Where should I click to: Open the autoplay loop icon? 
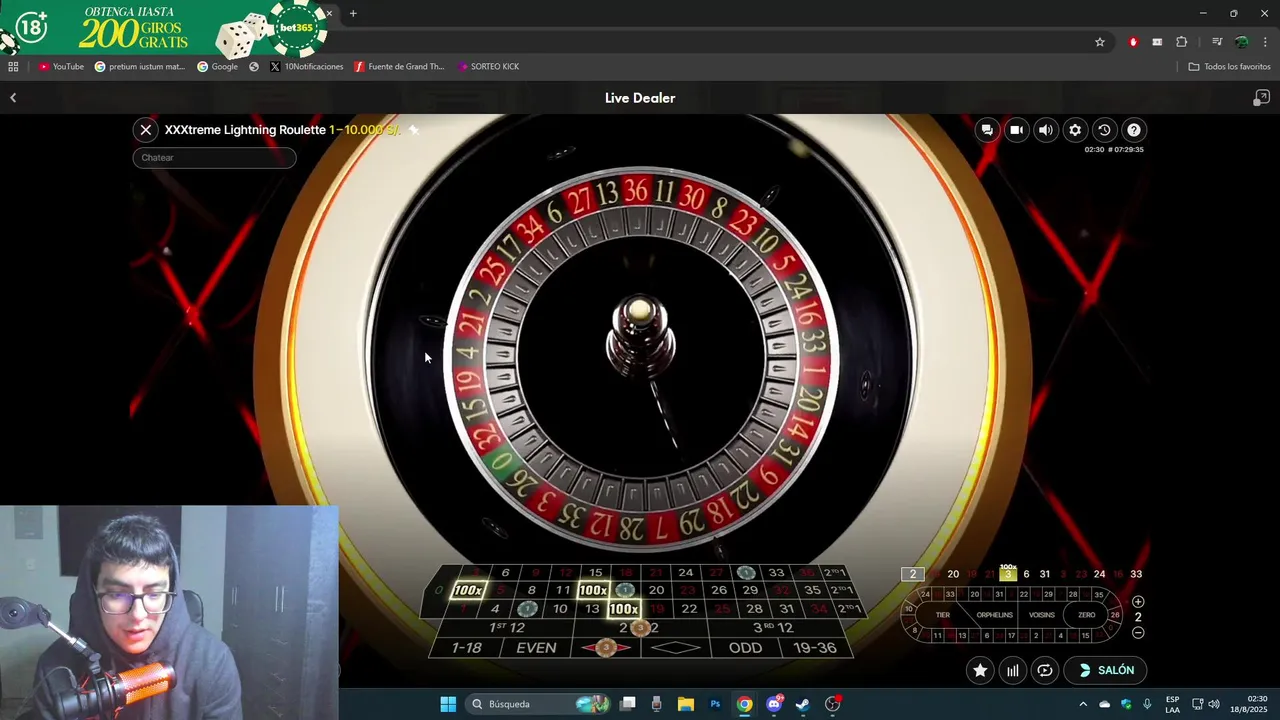[x=1045, y=670]
